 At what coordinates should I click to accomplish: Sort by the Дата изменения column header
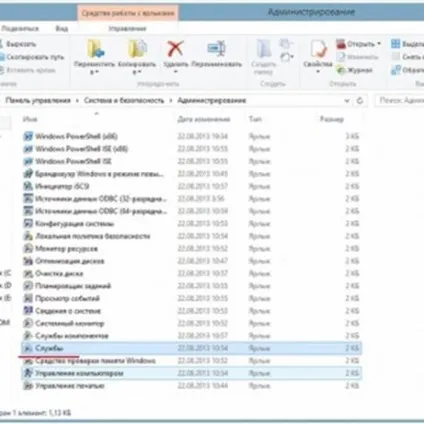(x=204, y=119)
